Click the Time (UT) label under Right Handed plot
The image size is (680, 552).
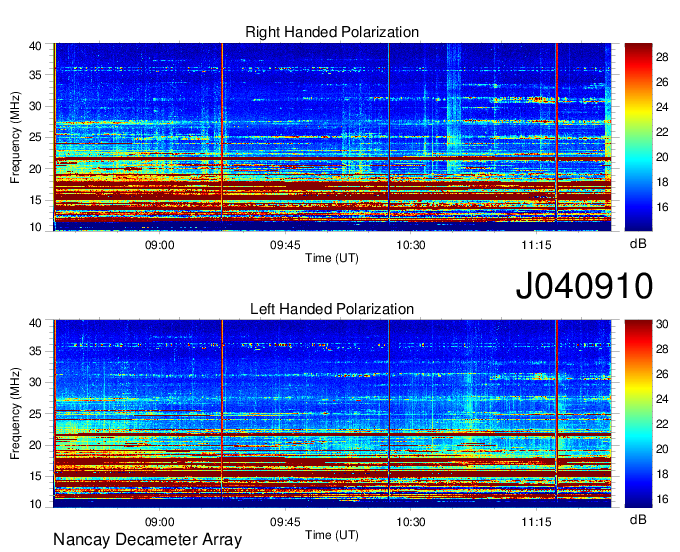(x=332, y=258)
